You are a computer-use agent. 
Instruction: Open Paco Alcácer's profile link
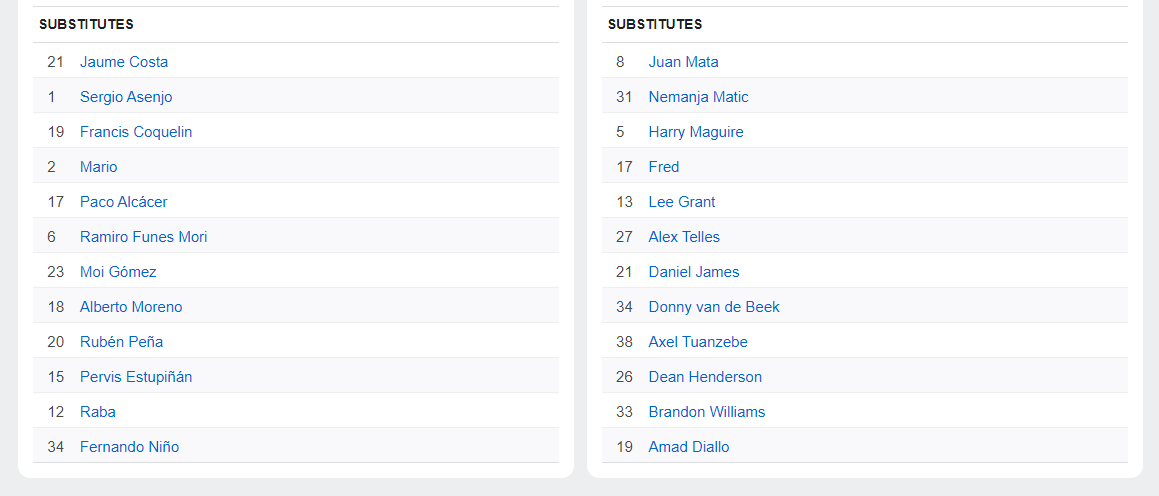coord(124,202)
